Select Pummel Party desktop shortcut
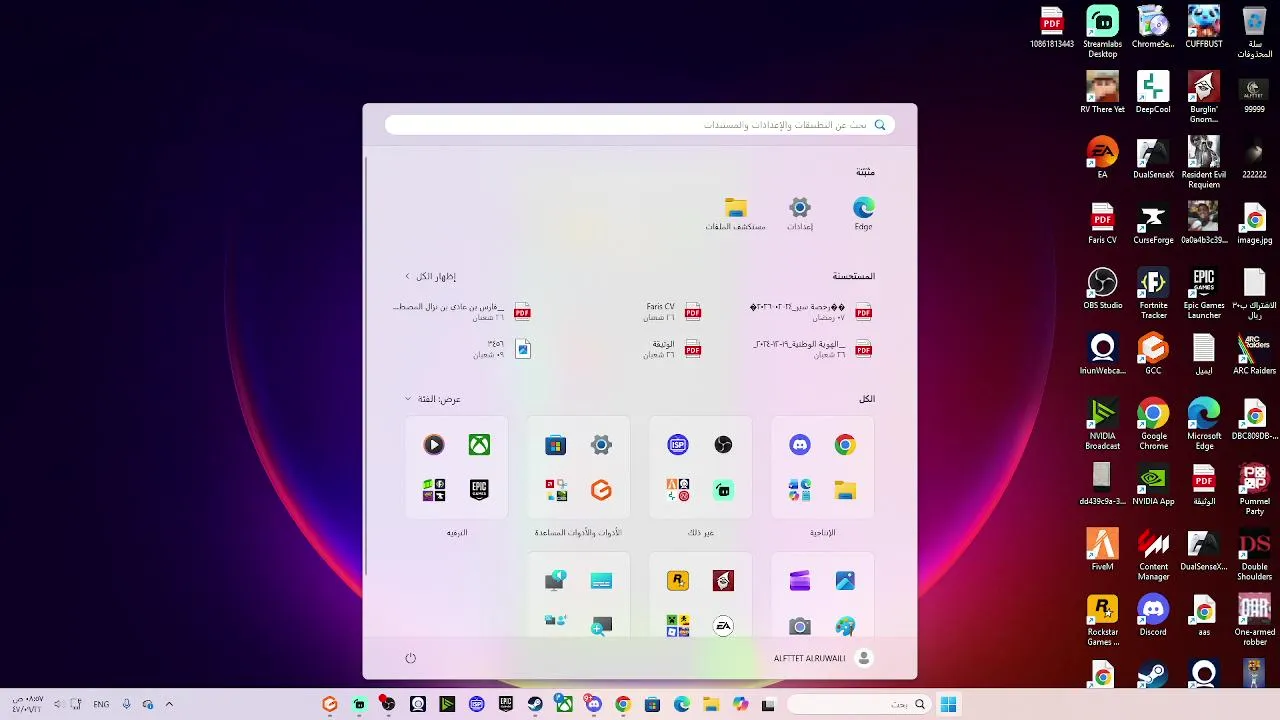 [1254, 490]
